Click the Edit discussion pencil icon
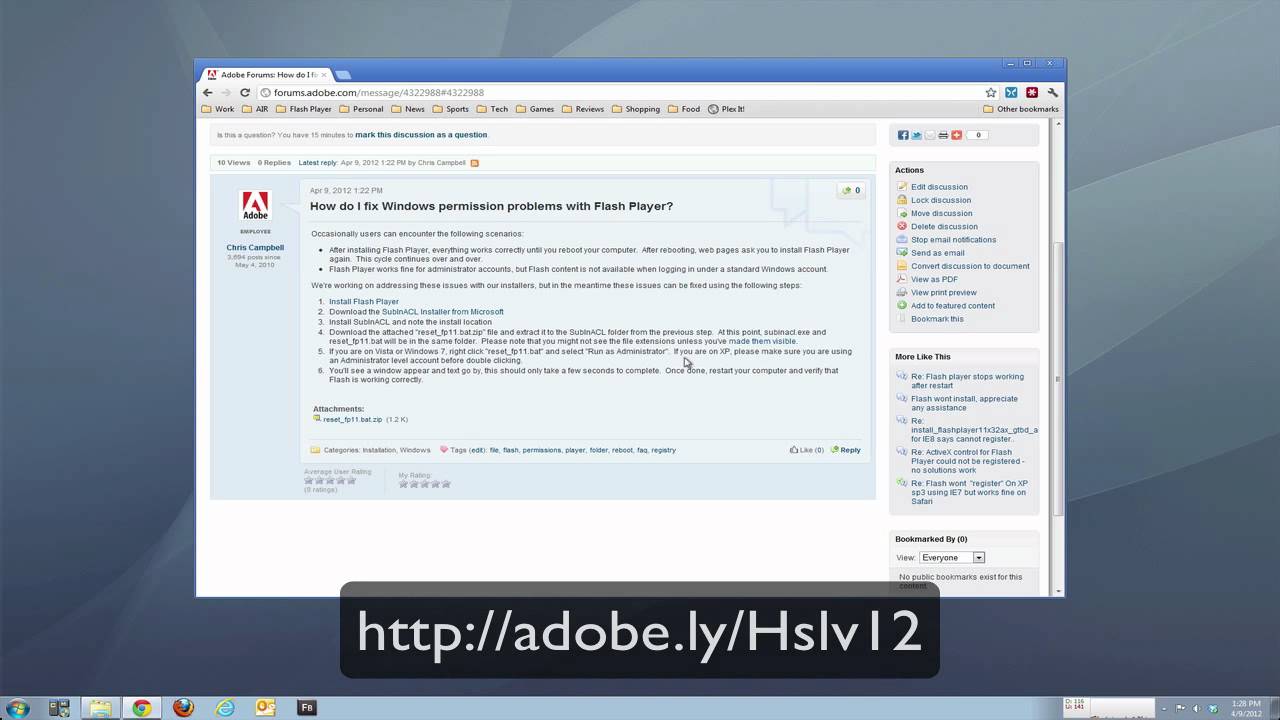The image size is (1280, 720). click(902, 187)
